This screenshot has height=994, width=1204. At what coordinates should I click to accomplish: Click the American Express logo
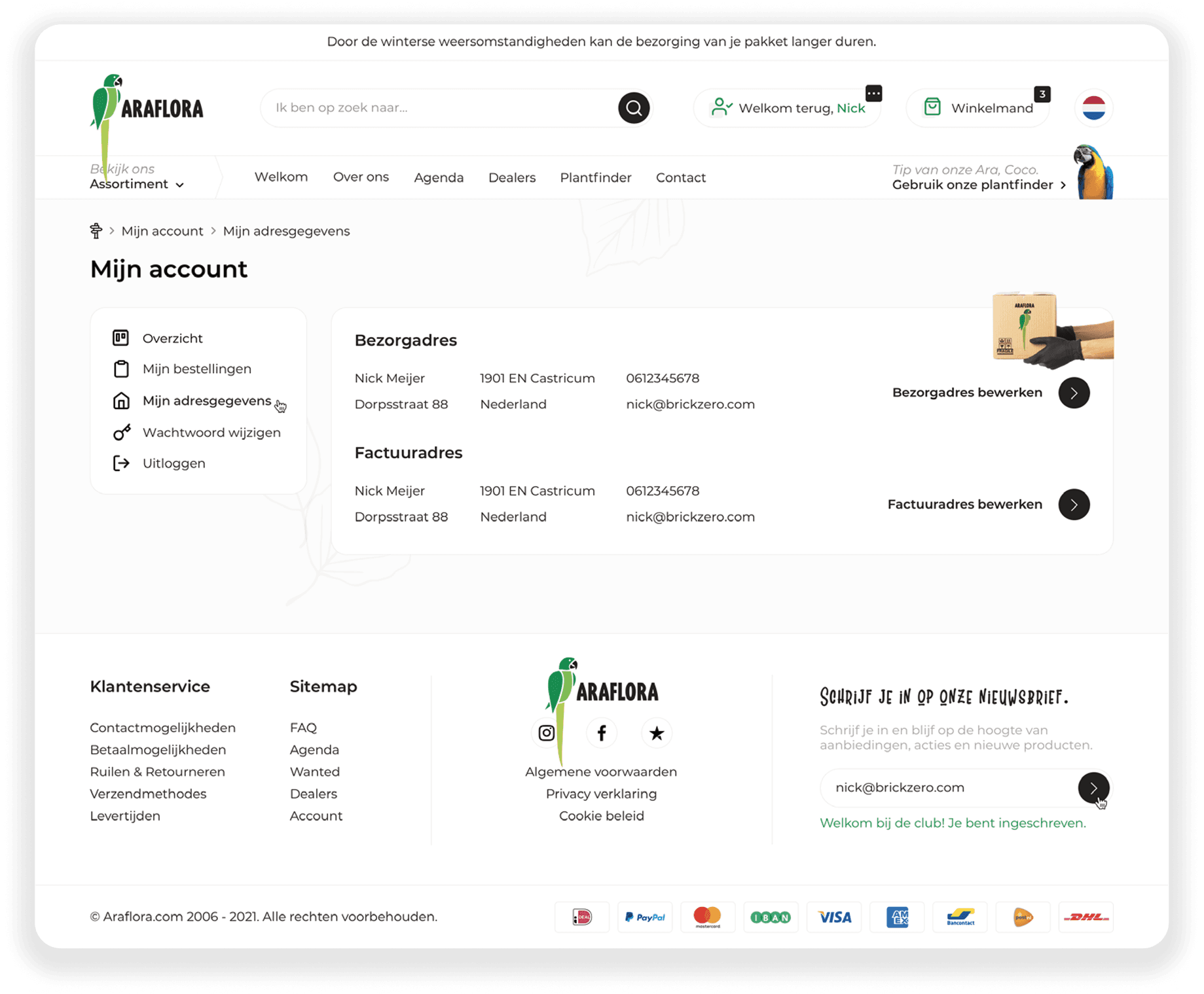click(897, 917)
